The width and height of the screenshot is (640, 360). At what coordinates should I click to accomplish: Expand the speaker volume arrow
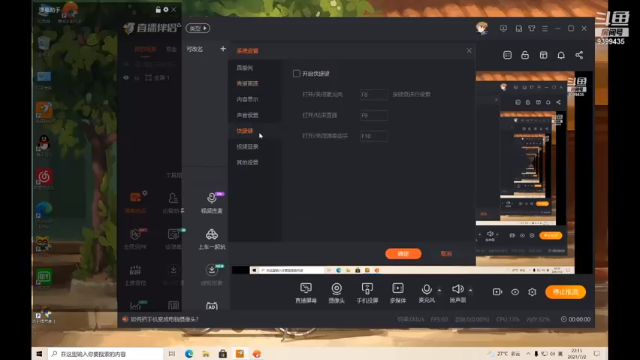(471, 290)
